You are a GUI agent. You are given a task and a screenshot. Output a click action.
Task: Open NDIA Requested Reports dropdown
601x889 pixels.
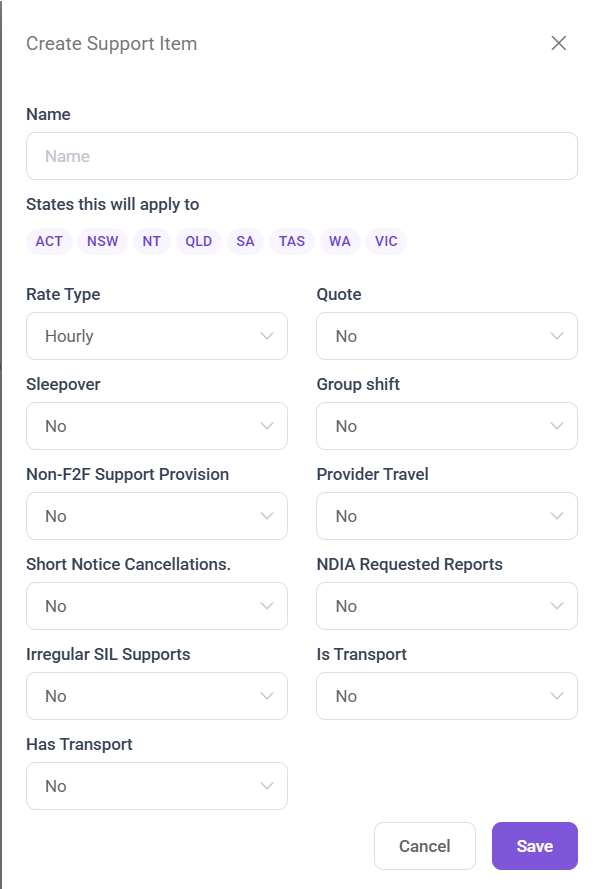click(446, 606)
